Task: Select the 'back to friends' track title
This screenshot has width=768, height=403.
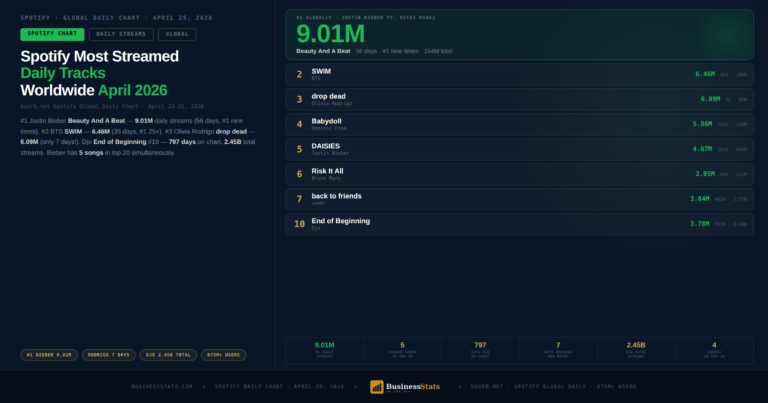Action: coord(336,196)
